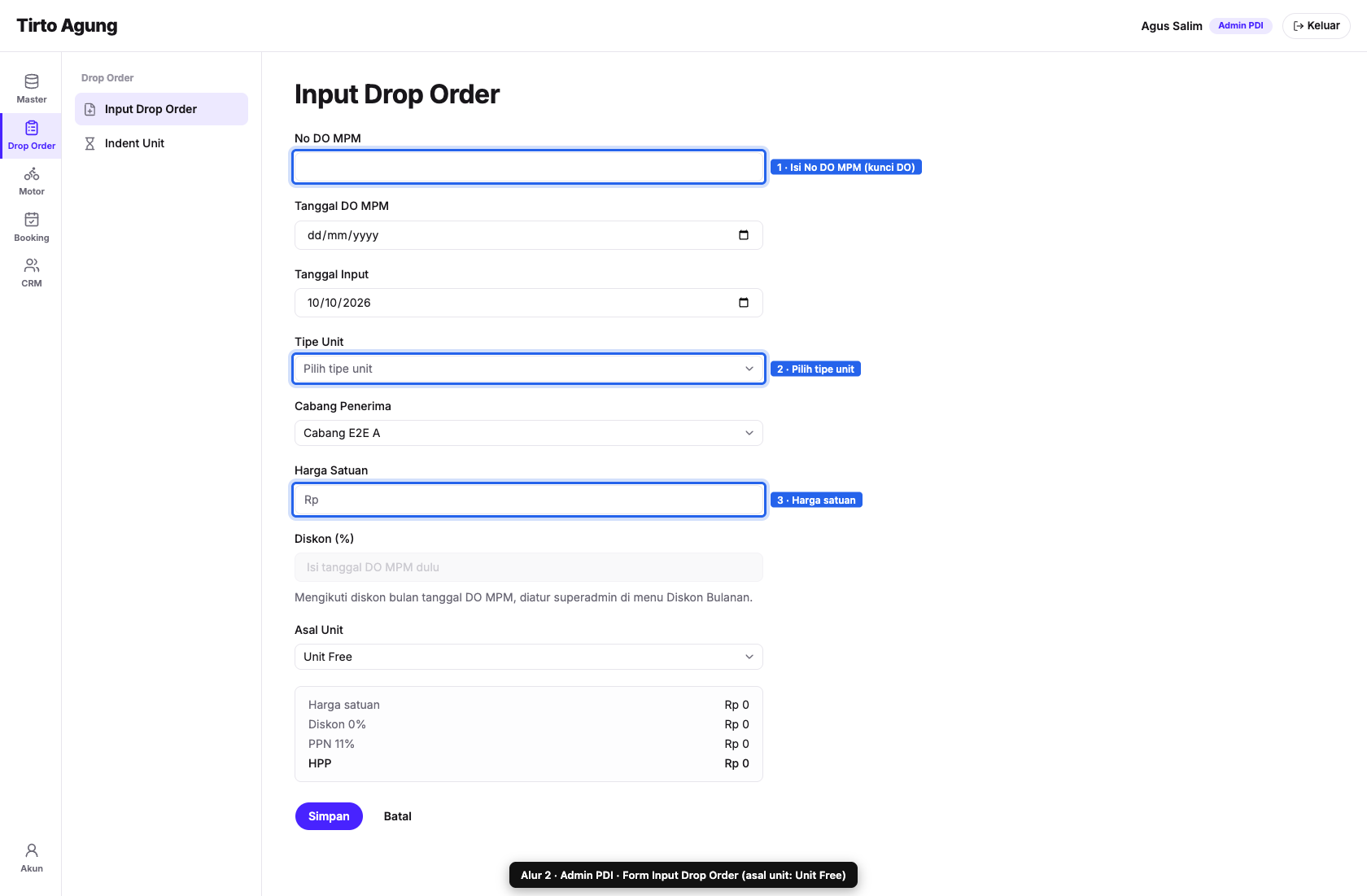Click the PPN 11% summary row

point(529,744)
